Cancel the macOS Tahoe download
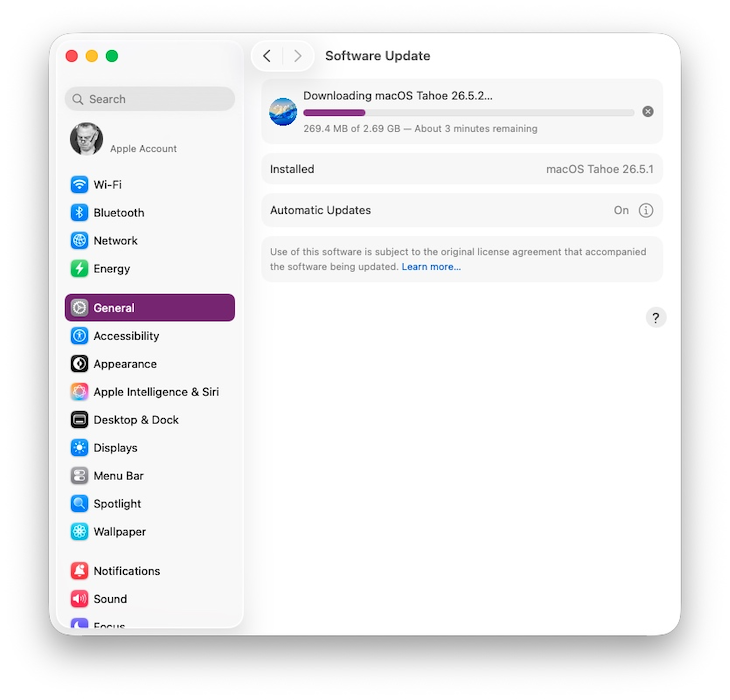 648,111
